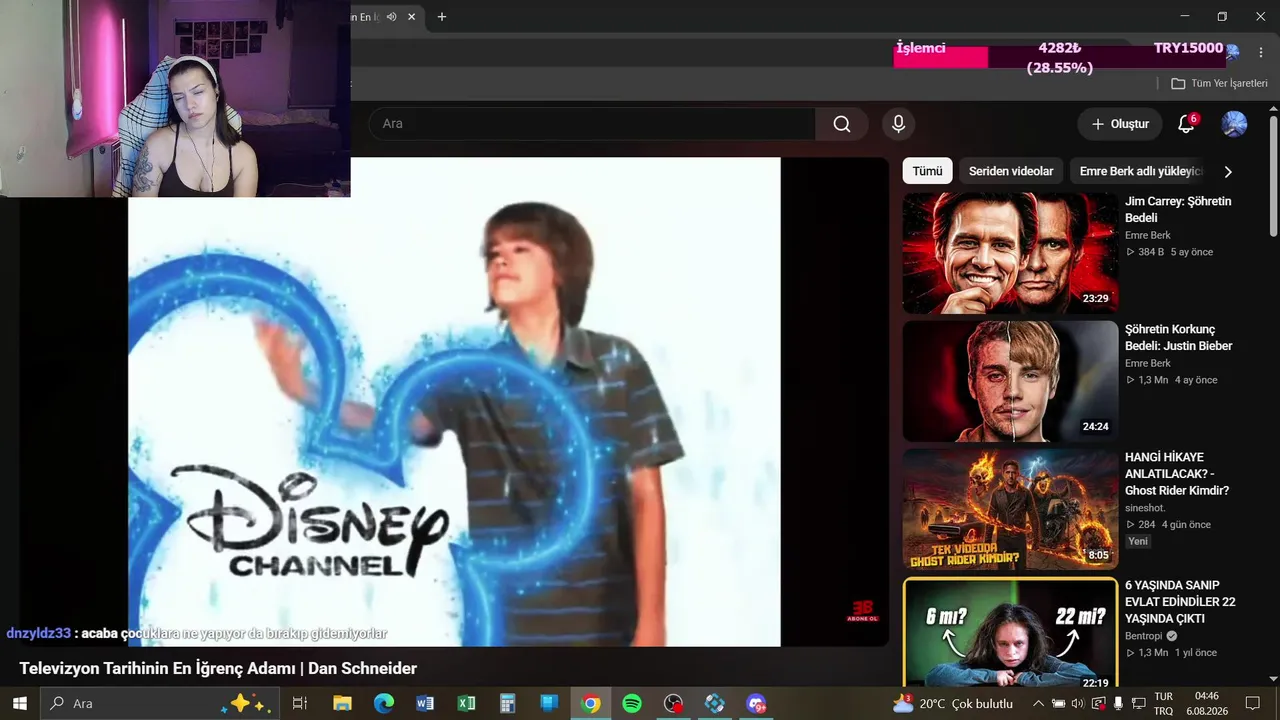1280x720 pixels.
Task: Open Tüm Yer İşaretleri bookmarks folder
Action: point(1219,84)
